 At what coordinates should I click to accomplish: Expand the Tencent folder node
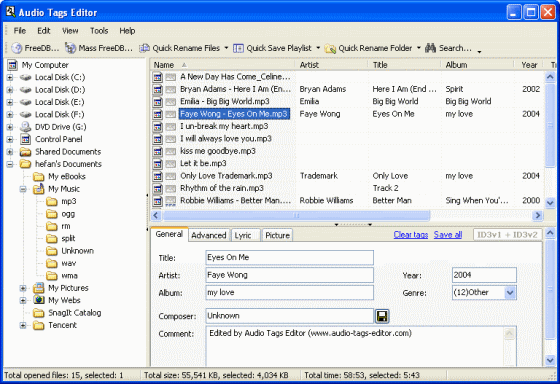point(23,325)
